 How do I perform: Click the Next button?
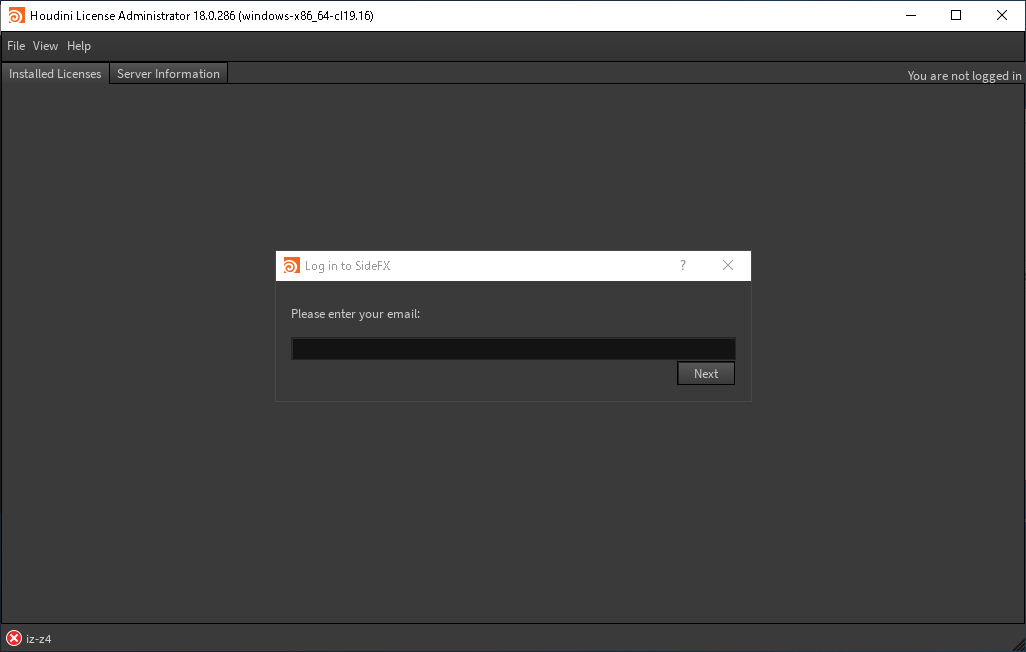click(x=705, y=374)
